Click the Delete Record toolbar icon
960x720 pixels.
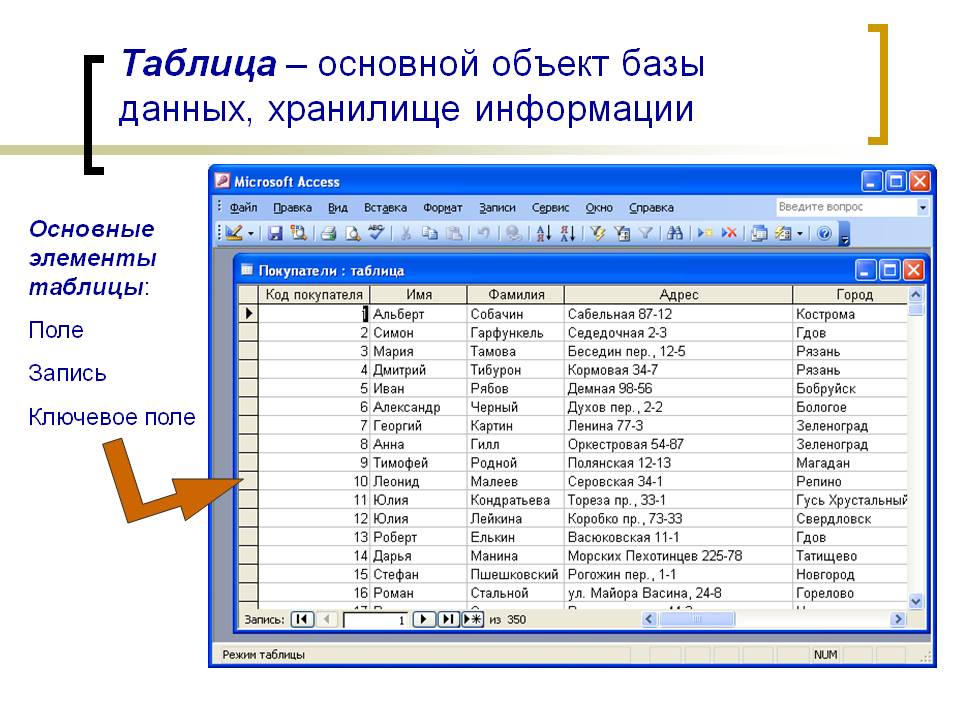729,233
